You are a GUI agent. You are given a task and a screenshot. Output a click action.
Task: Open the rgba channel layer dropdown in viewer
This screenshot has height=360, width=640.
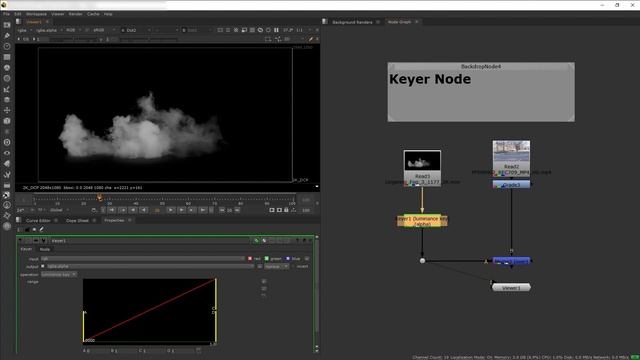tap(24, 30)
